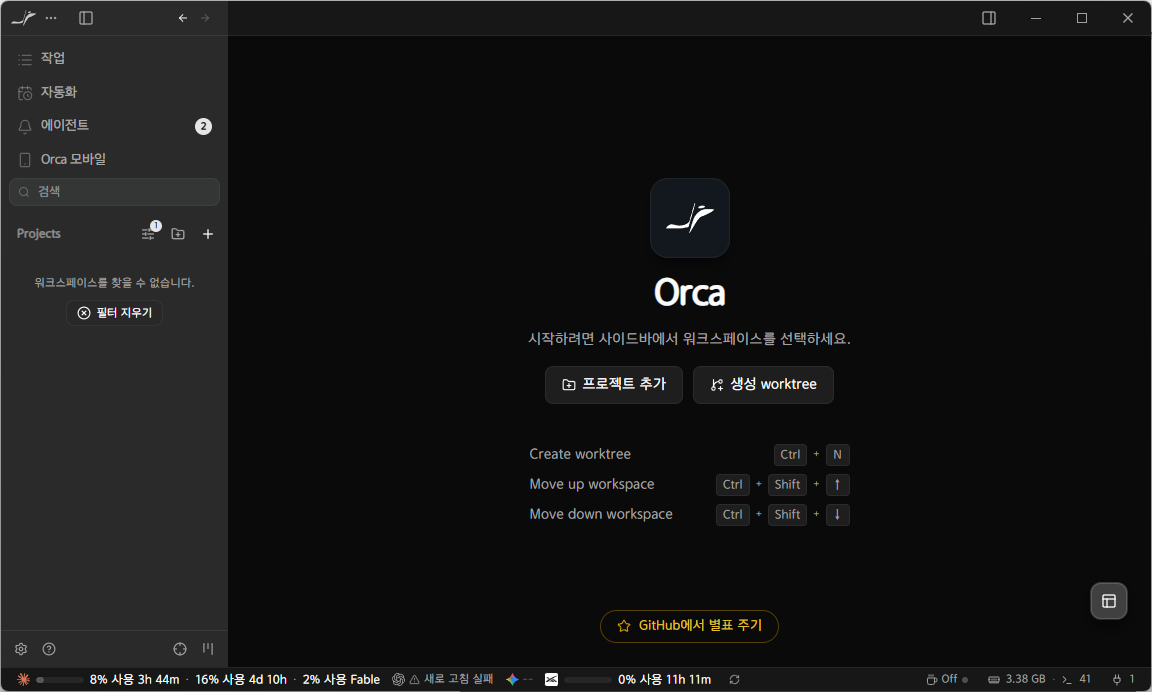Click the crosshair locate icon

click(180, 649)
